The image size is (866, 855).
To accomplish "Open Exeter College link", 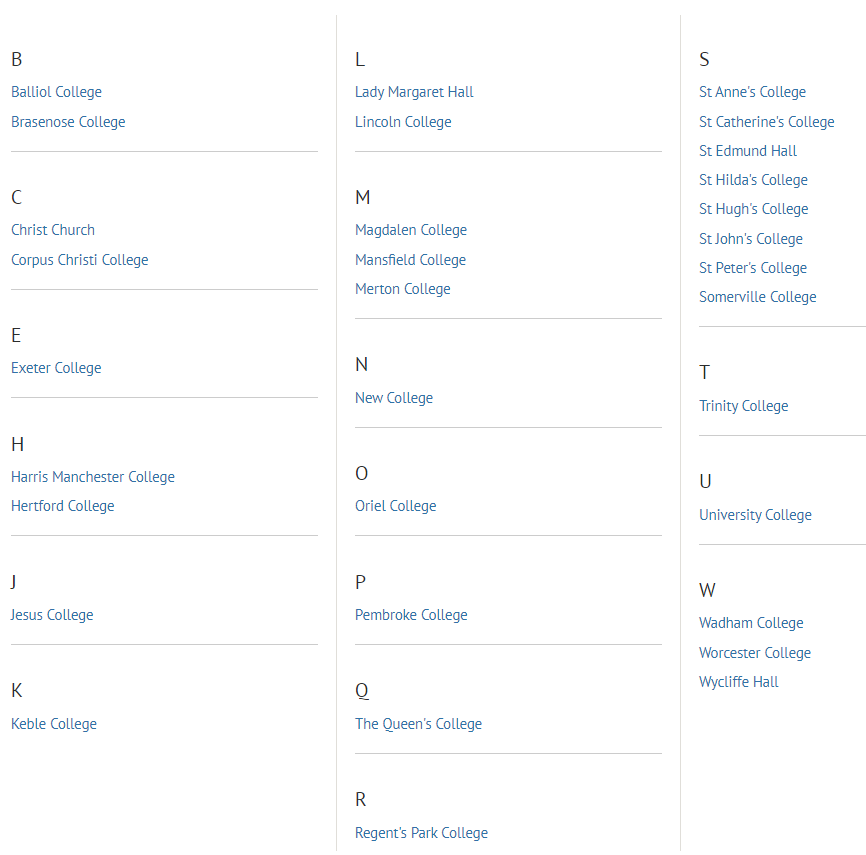I will (x=56, y=368).
